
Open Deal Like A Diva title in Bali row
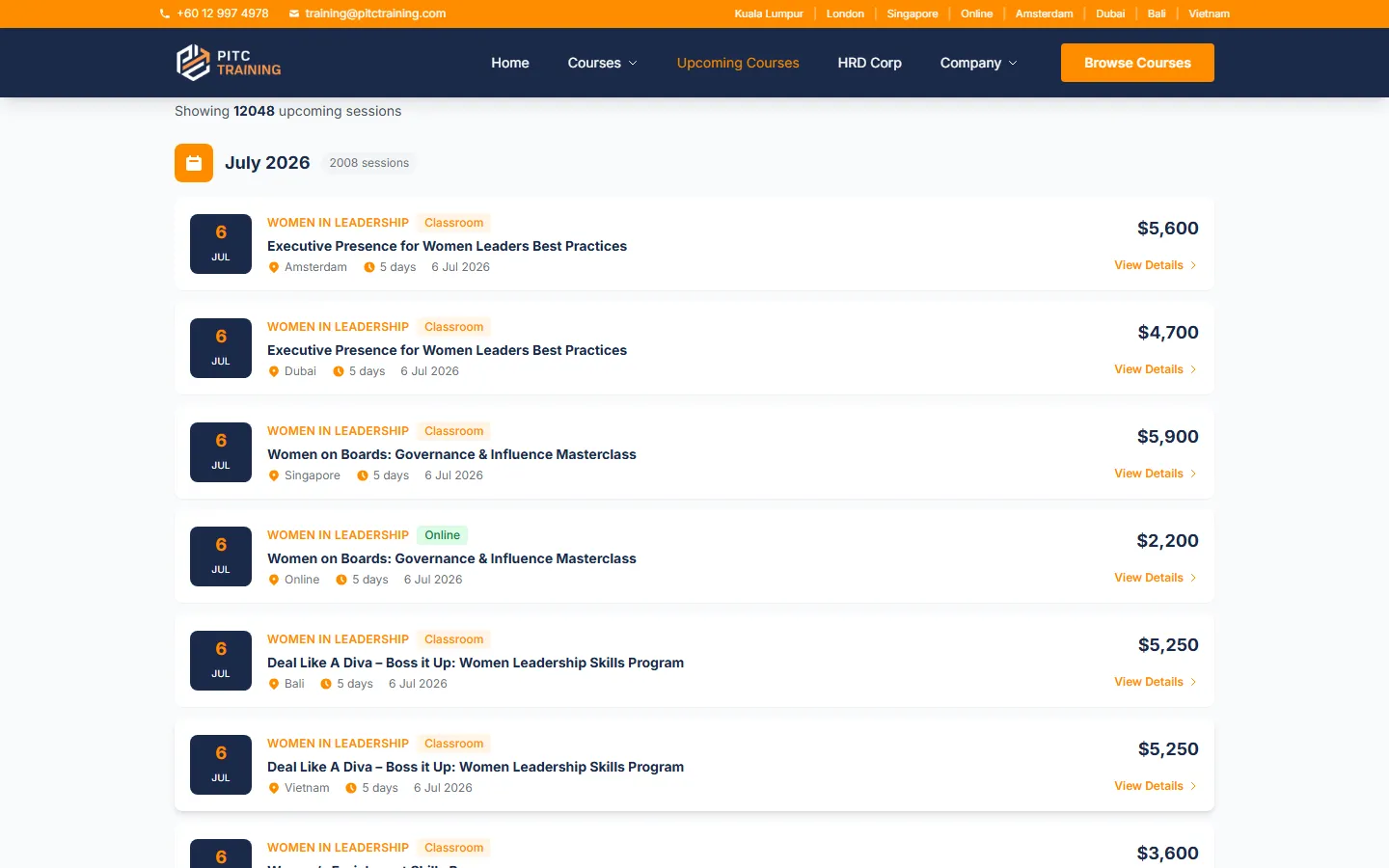tap(476, 663)
